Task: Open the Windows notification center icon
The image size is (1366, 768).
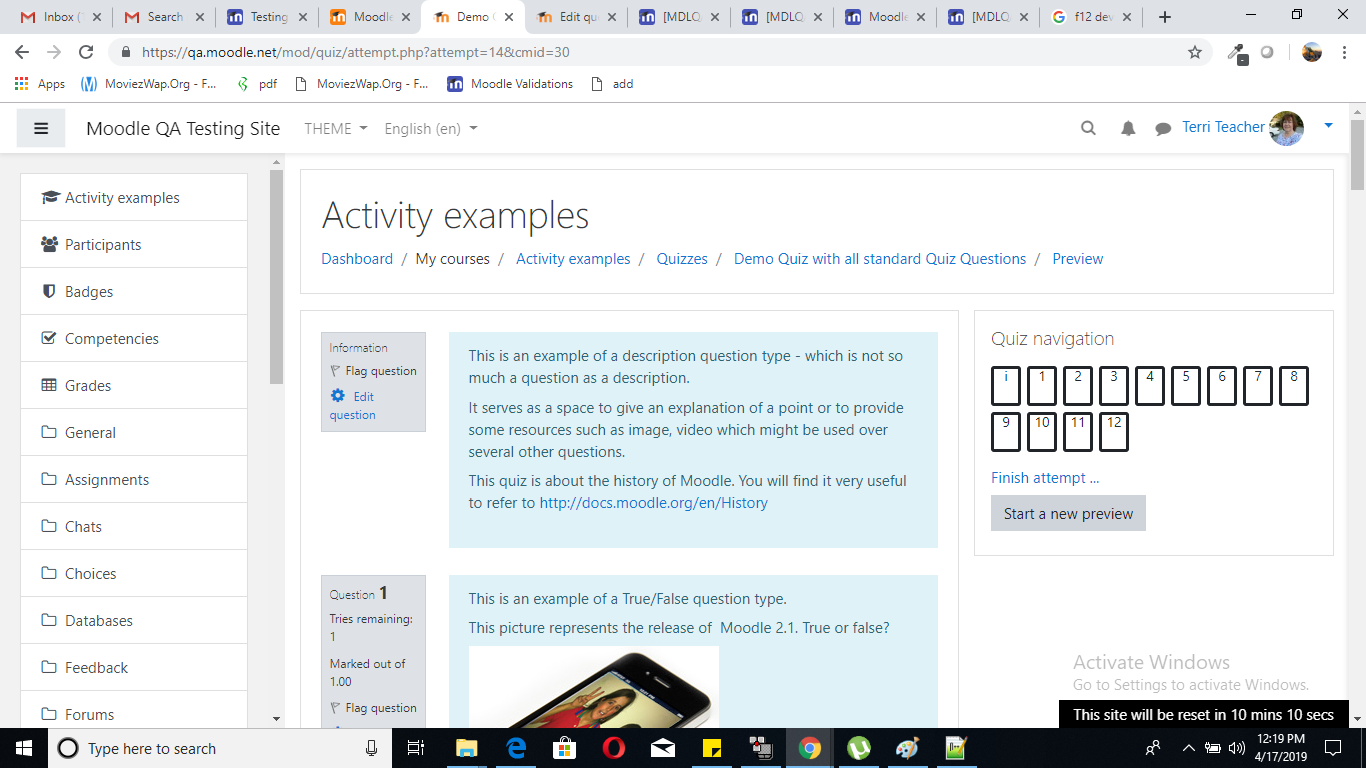Action: 1333,748
